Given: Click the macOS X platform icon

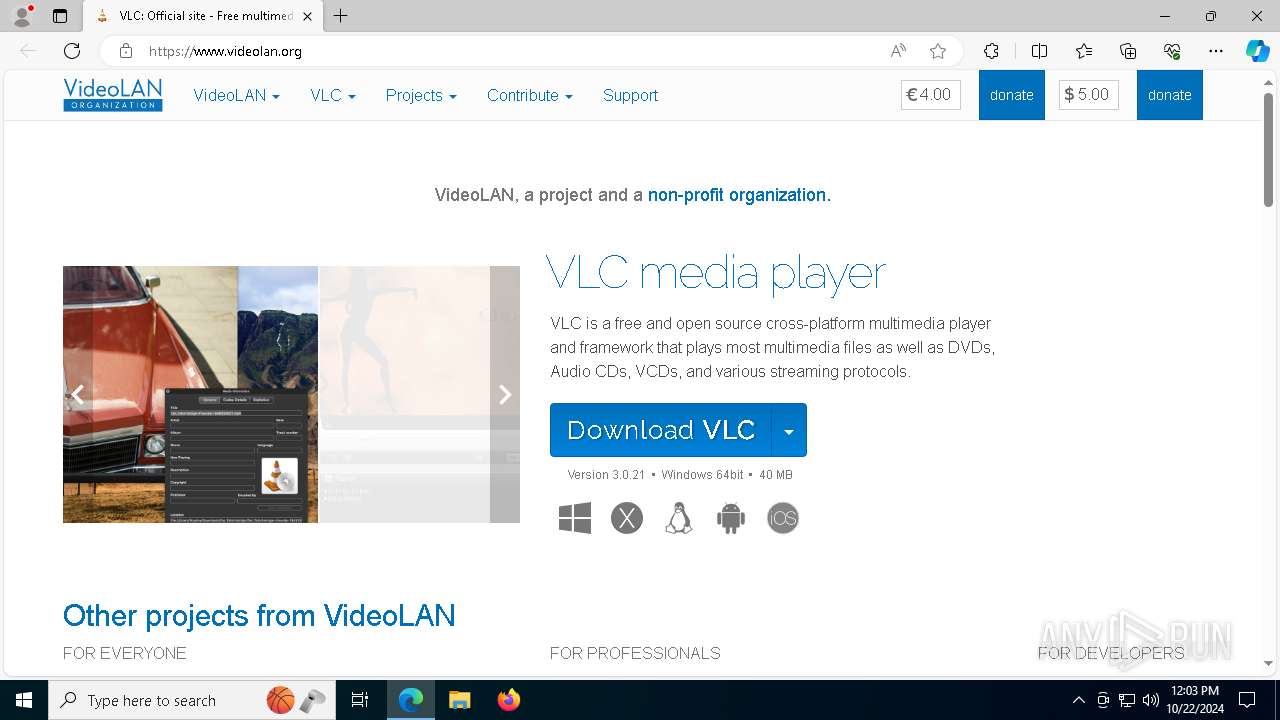Looking at the screenshot, I should (x=627, y=518).
